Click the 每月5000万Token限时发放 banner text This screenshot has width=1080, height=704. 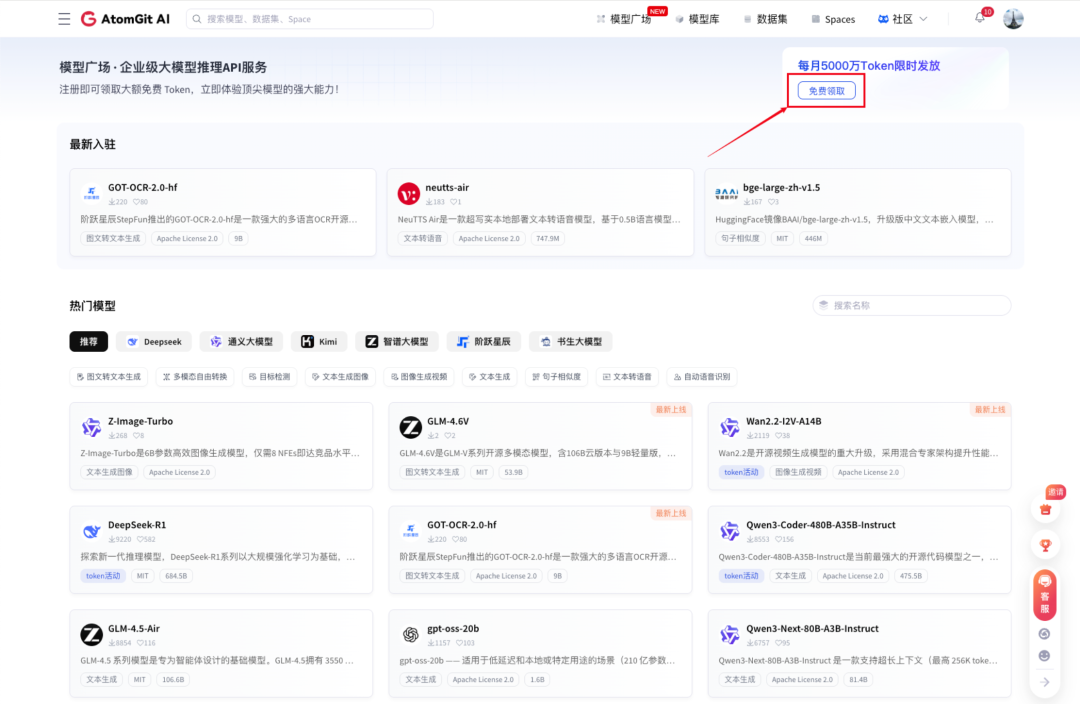click(869, 65)
